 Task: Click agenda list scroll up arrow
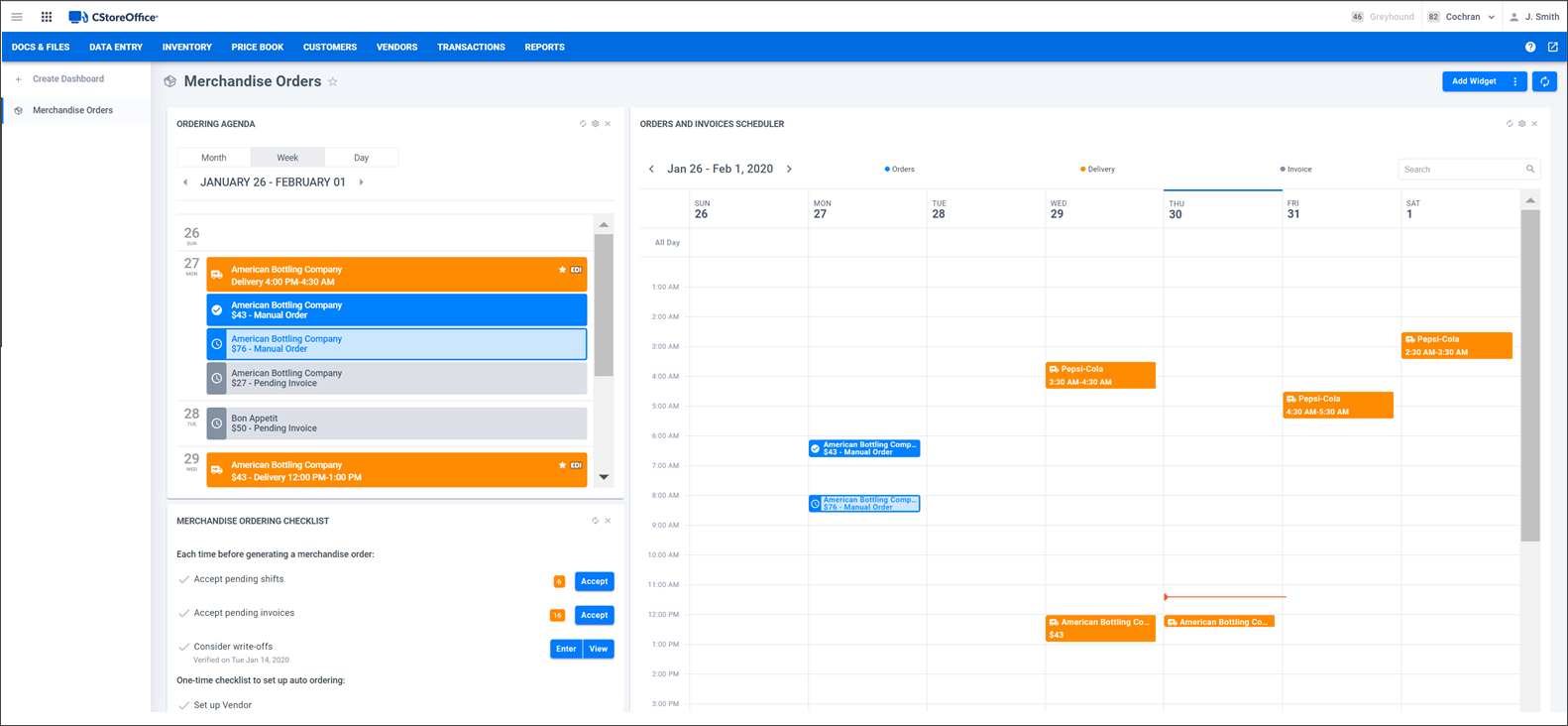click(604, 225)
